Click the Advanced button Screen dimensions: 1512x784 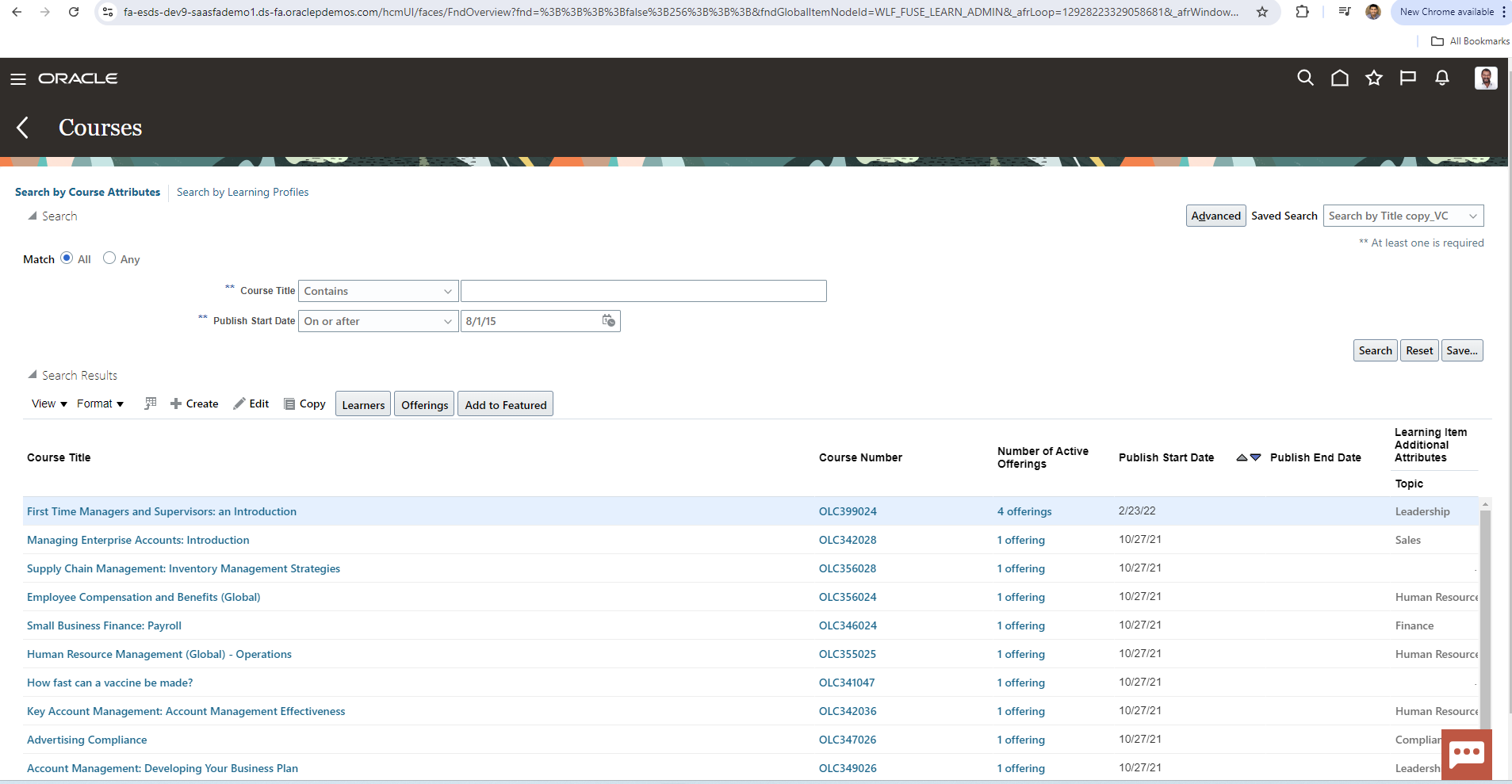(1215, 216)
